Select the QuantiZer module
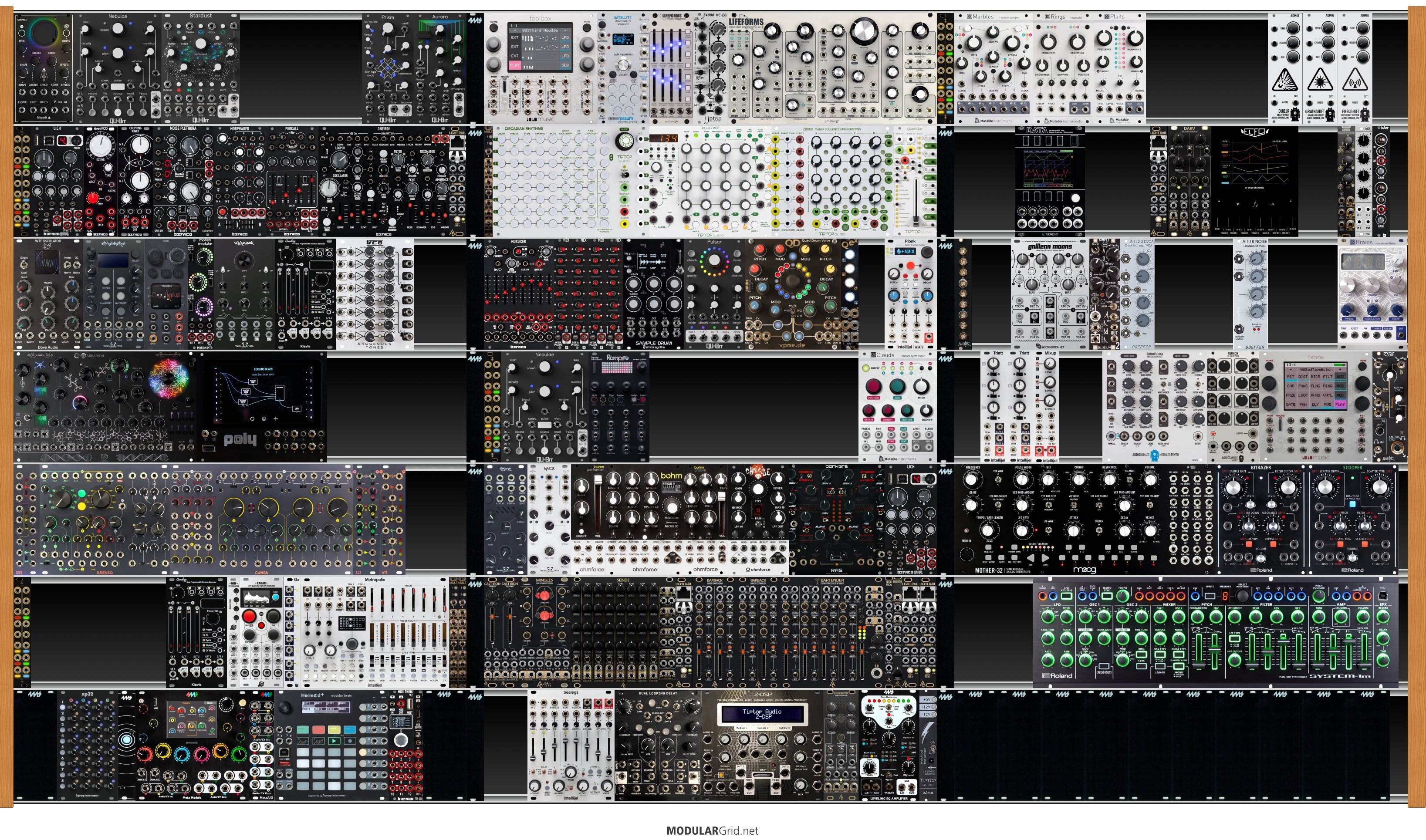The image size is (1426, 840). pyautogui.click(x=915, y=181)
